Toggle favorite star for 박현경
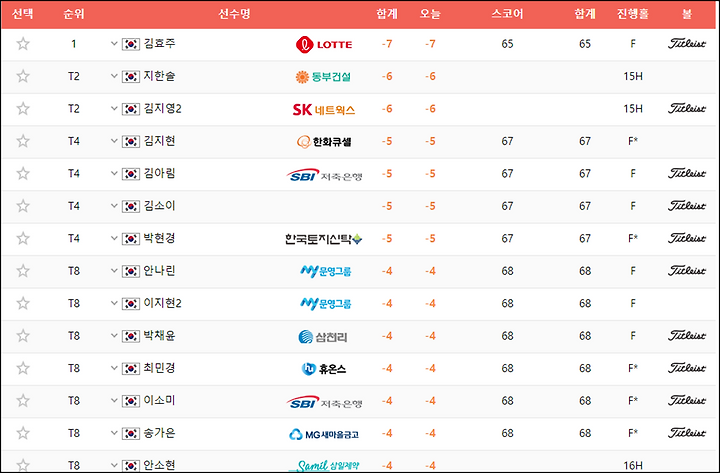 coord(23,239)
